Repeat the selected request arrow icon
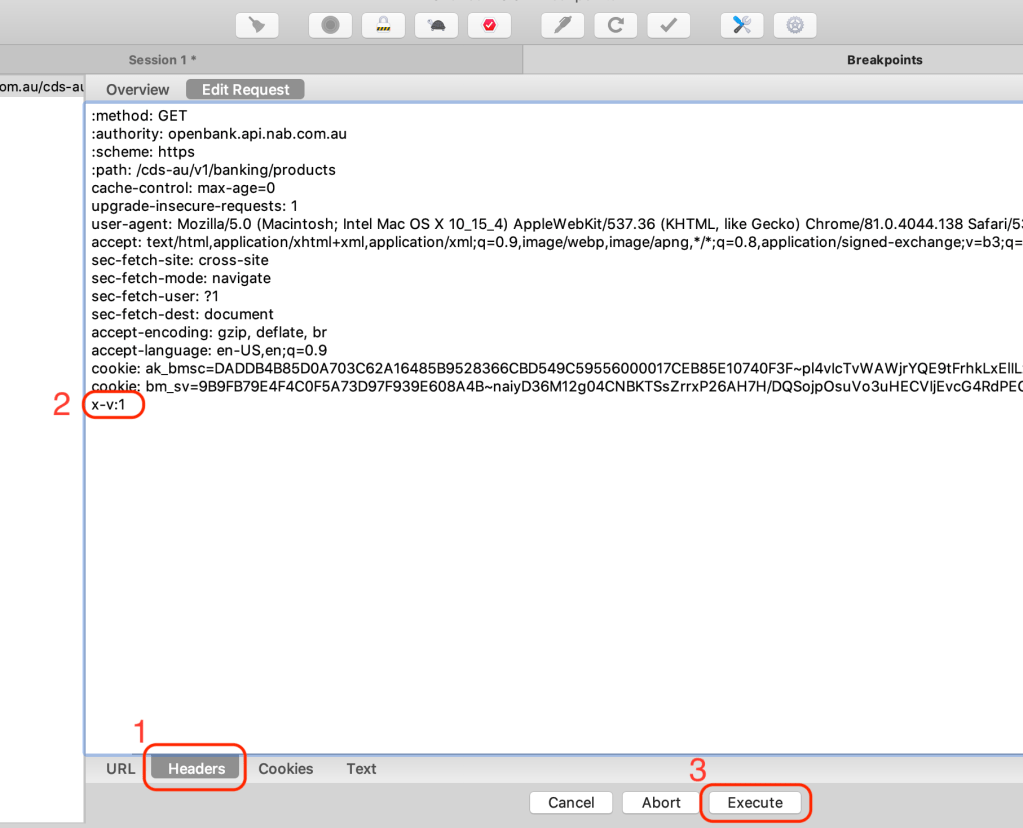This screenshot has width=1023, height=828. pos(615,25)
